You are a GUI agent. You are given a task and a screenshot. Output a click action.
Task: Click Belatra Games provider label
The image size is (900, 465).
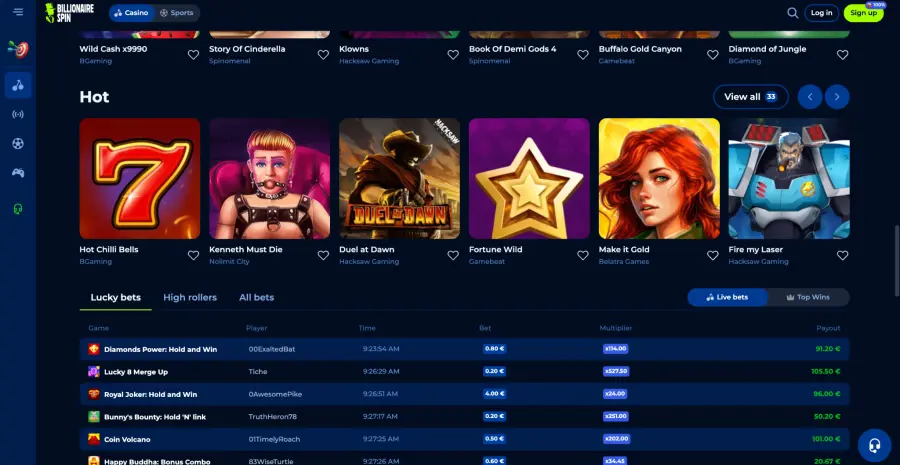623,262
